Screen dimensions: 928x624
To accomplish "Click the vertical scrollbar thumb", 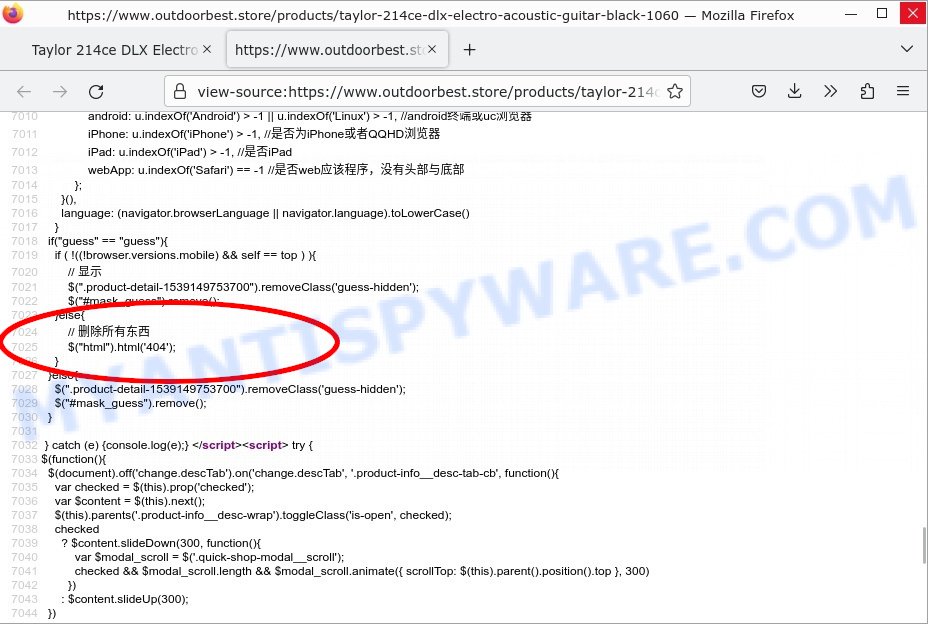I will tap(924, 545).
